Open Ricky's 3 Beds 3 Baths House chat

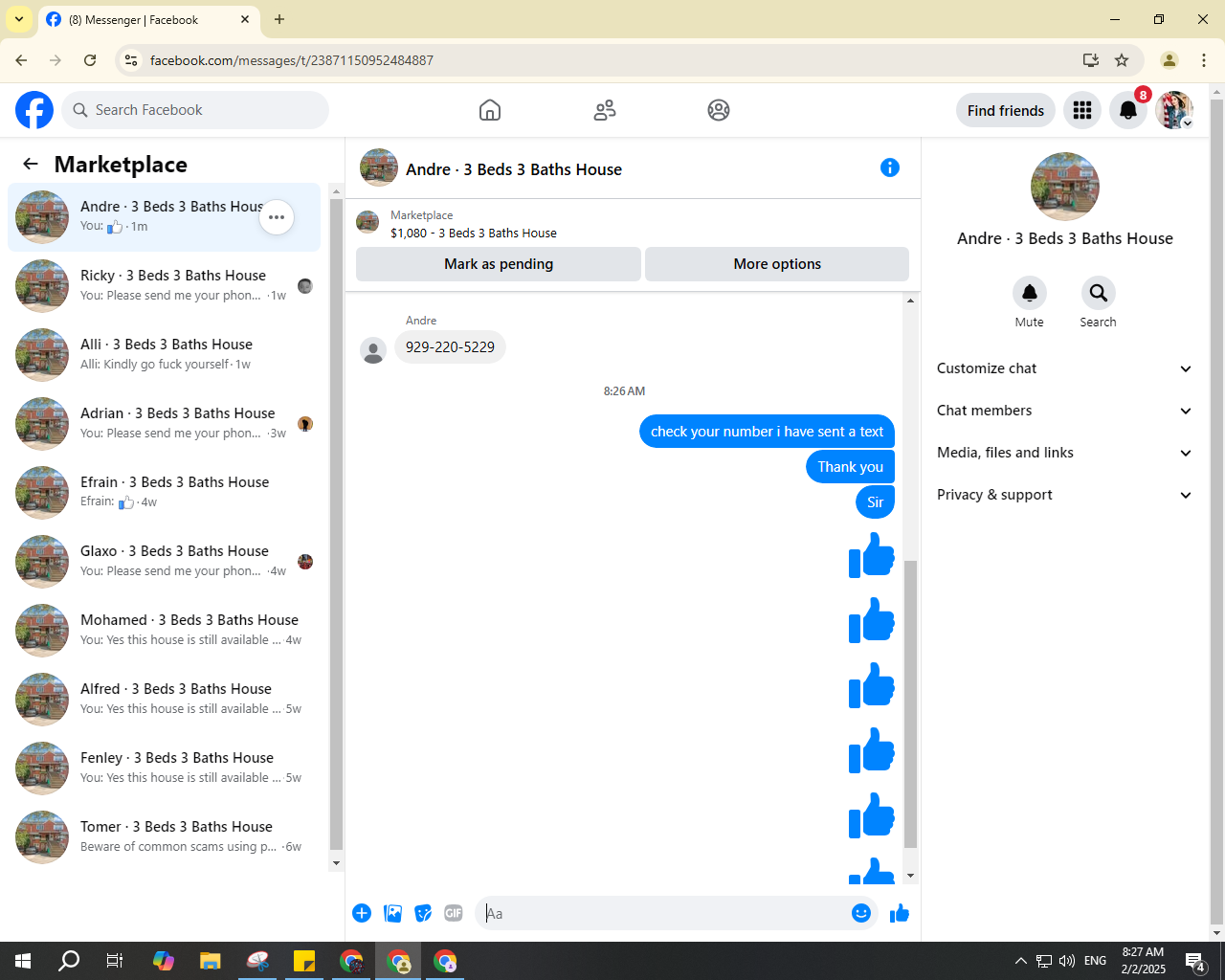point(165,286)
